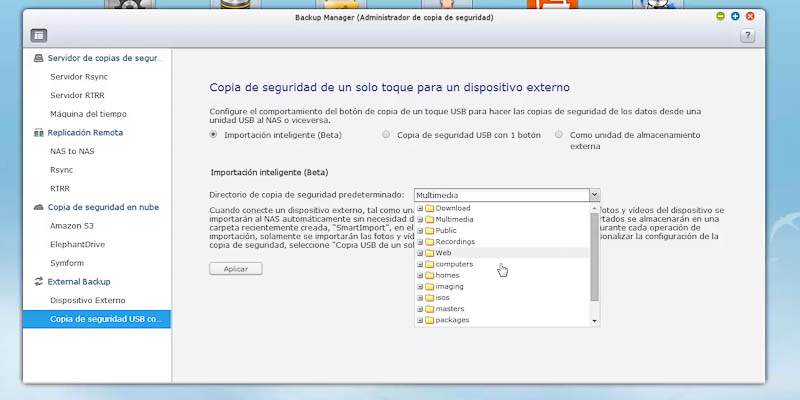Click the Web folder icon

click(x=429, y=253)
